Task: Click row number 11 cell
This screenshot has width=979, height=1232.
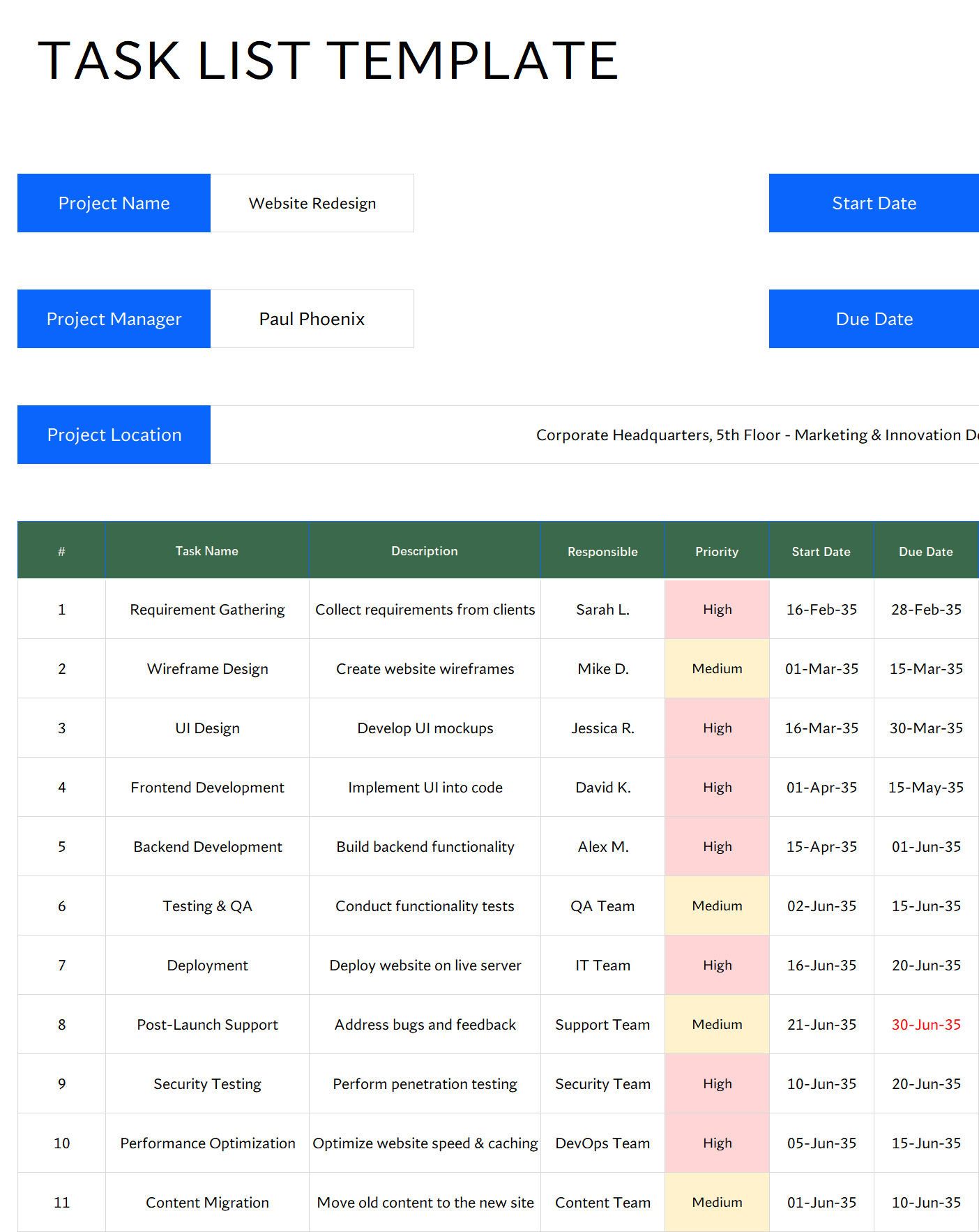Action: (61, 1203)
